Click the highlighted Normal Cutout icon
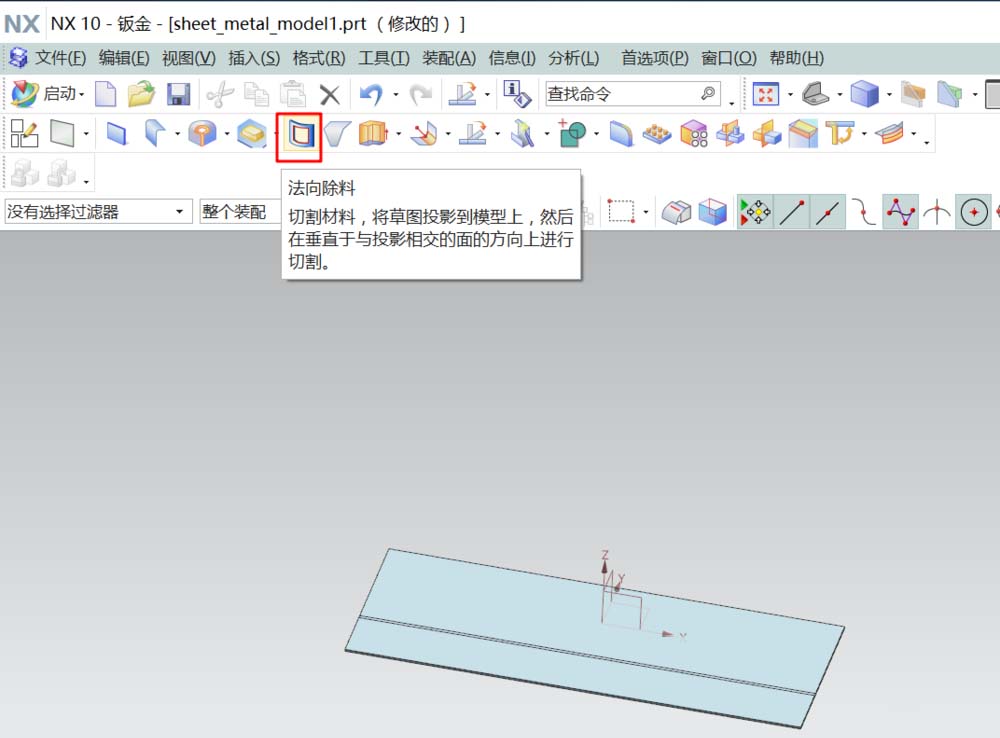Viewport: 1000px width, 738px height. 299,136
